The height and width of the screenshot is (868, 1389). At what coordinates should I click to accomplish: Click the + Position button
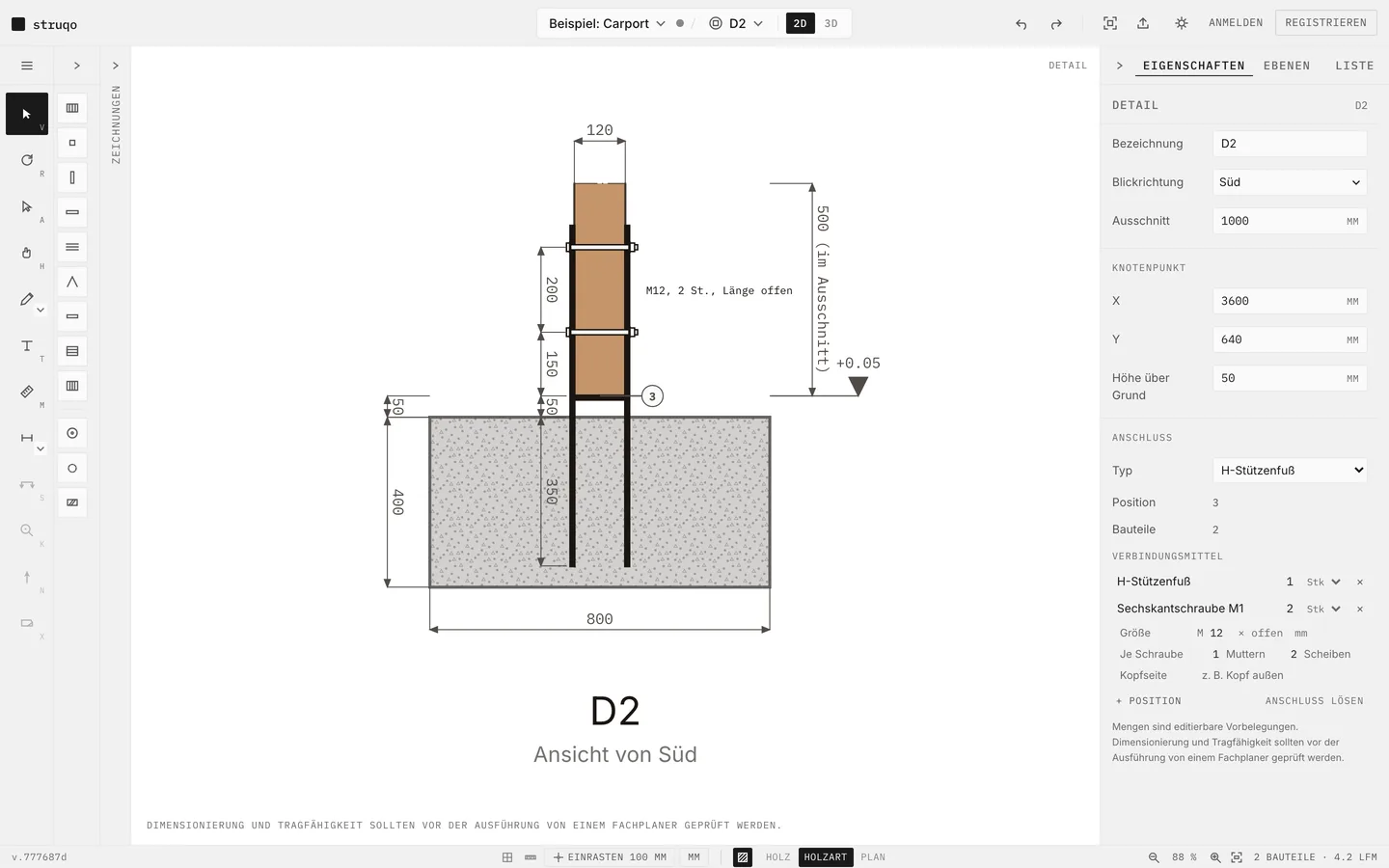1149,701
